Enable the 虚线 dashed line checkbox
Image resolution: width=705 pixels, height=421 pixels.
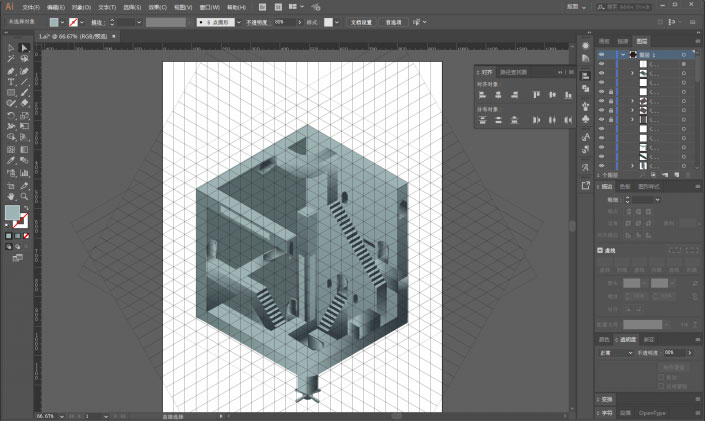point(600,251)
